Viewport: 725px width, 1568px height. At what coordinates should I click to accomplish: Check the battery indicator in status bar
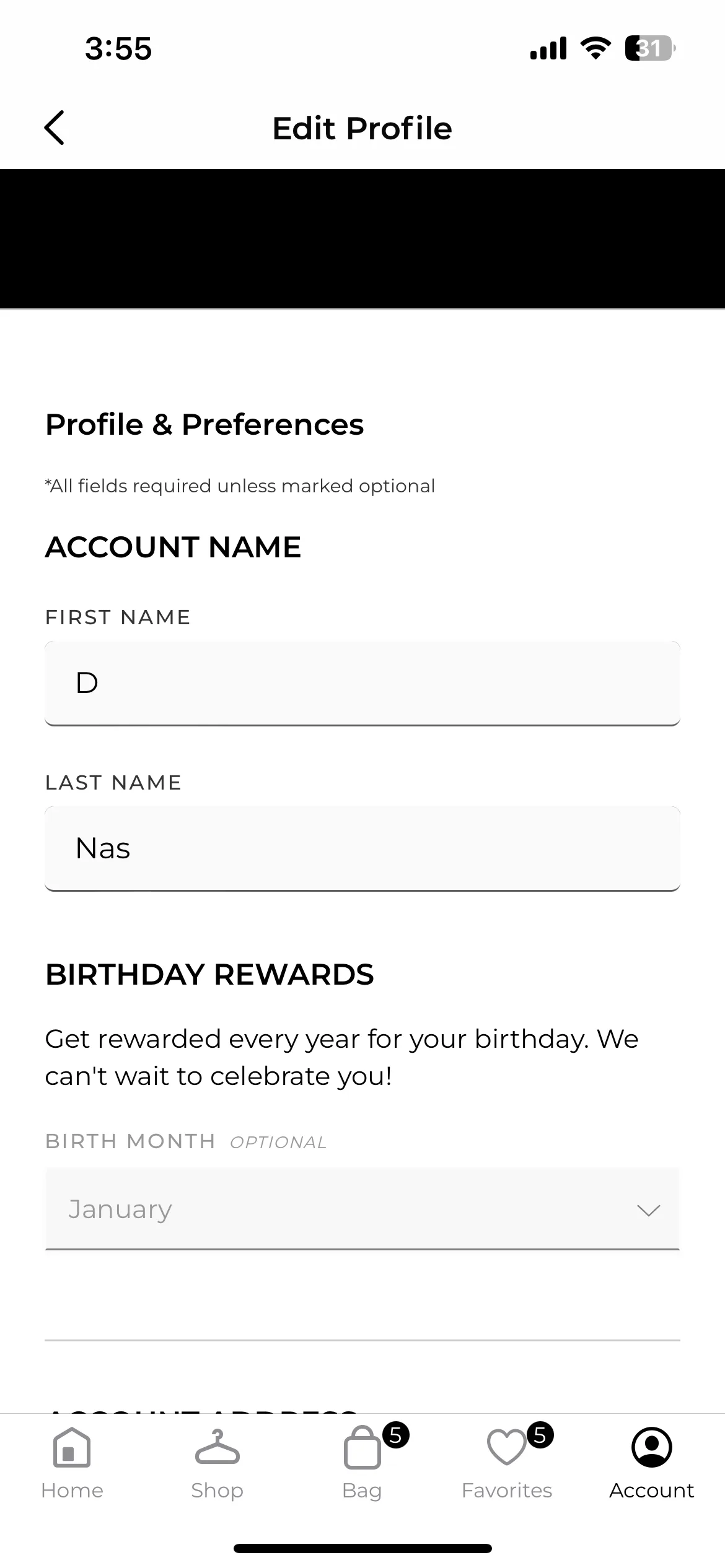(x=650, y=48)
